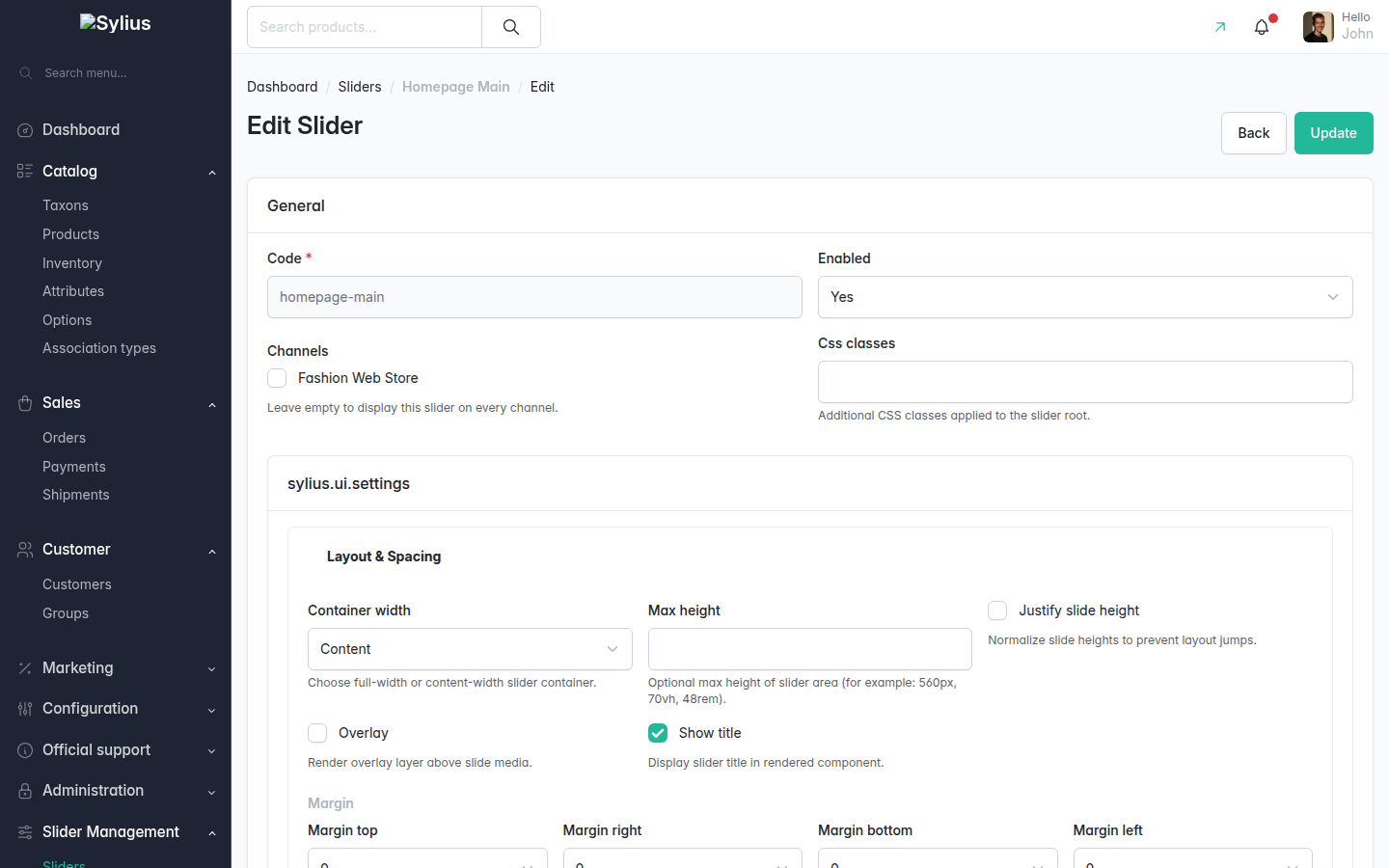This screenshot has width=1389, height=868.
Task: Open Shipments in the sidebar
Action: [x=76, y=495]
